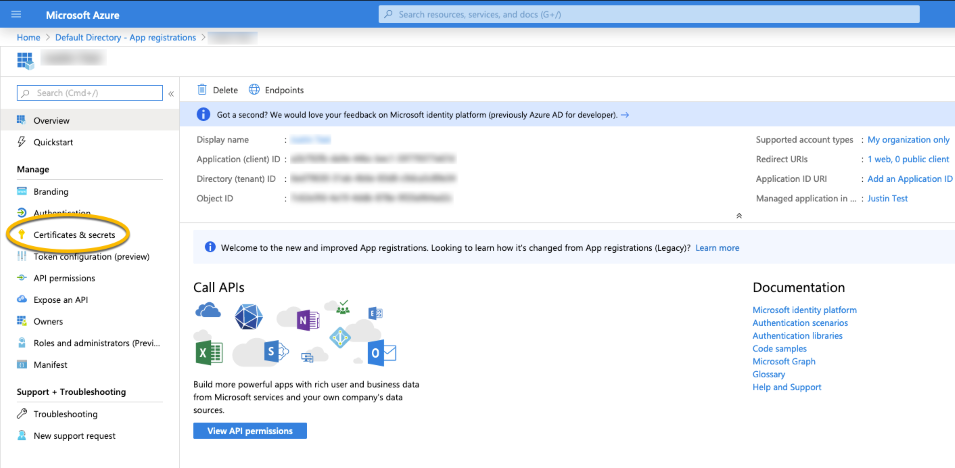
Task: Click the Quickstart lightning icon
Action: tap(21, 142)
